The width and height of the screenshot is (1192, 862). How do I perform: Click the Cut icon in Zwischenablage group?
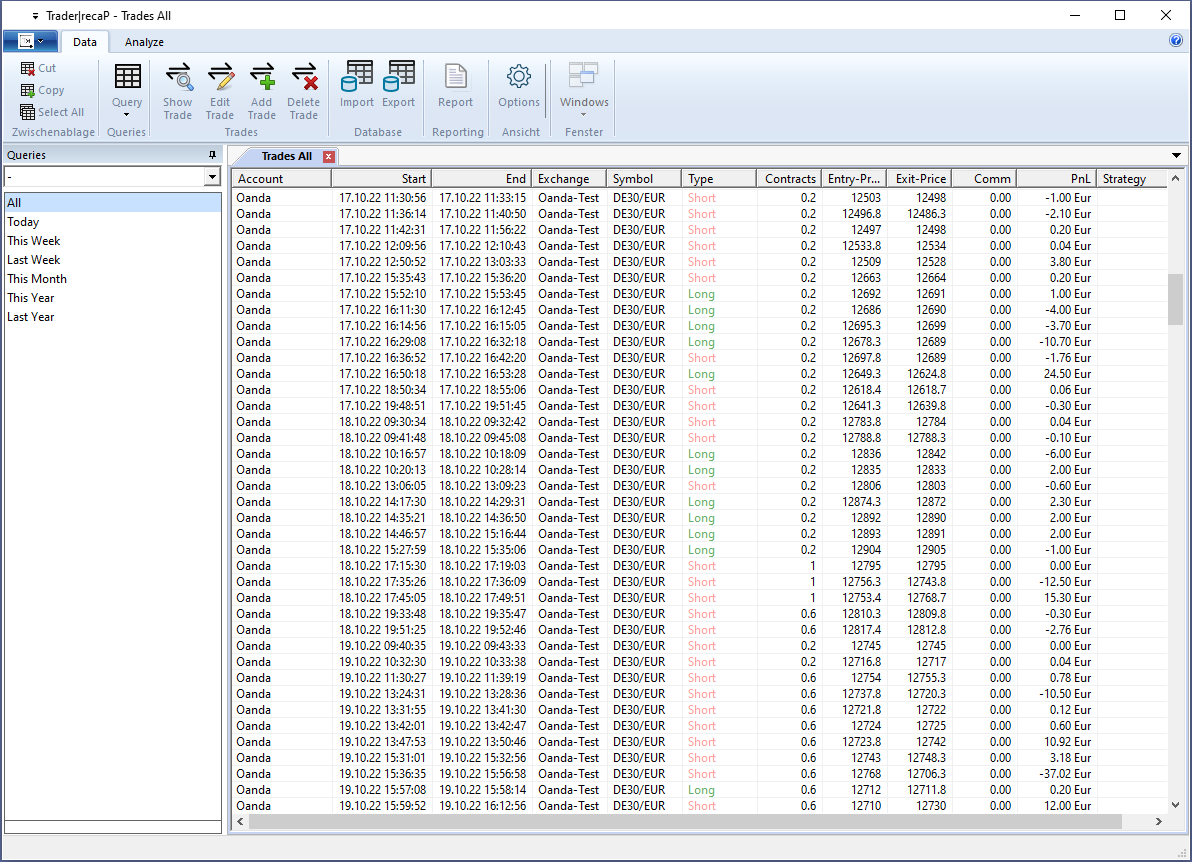27,68
